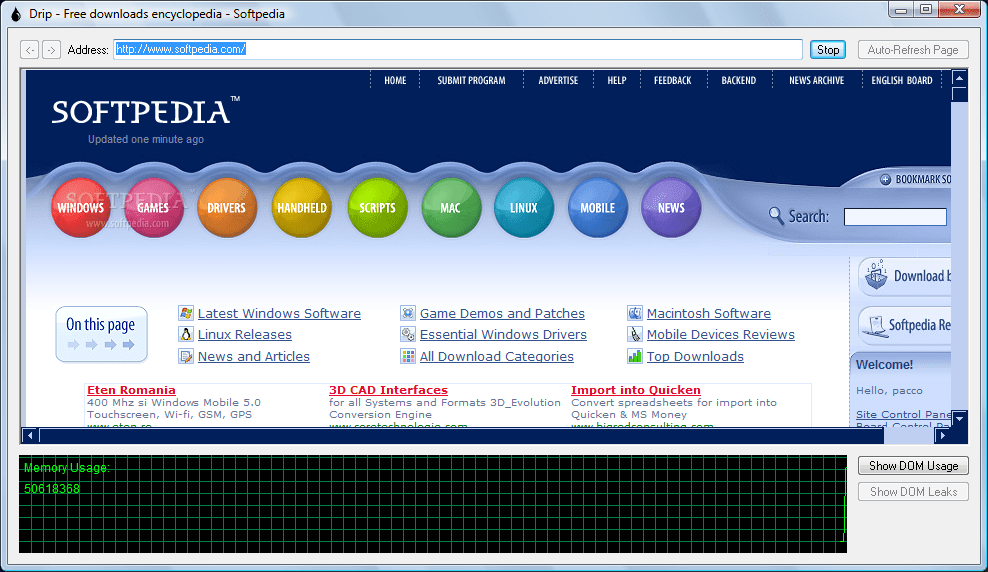This screenshot has height=572, width=988.
Task: Click the vertical scrollbar up arrow
Action: coord(959,79)
